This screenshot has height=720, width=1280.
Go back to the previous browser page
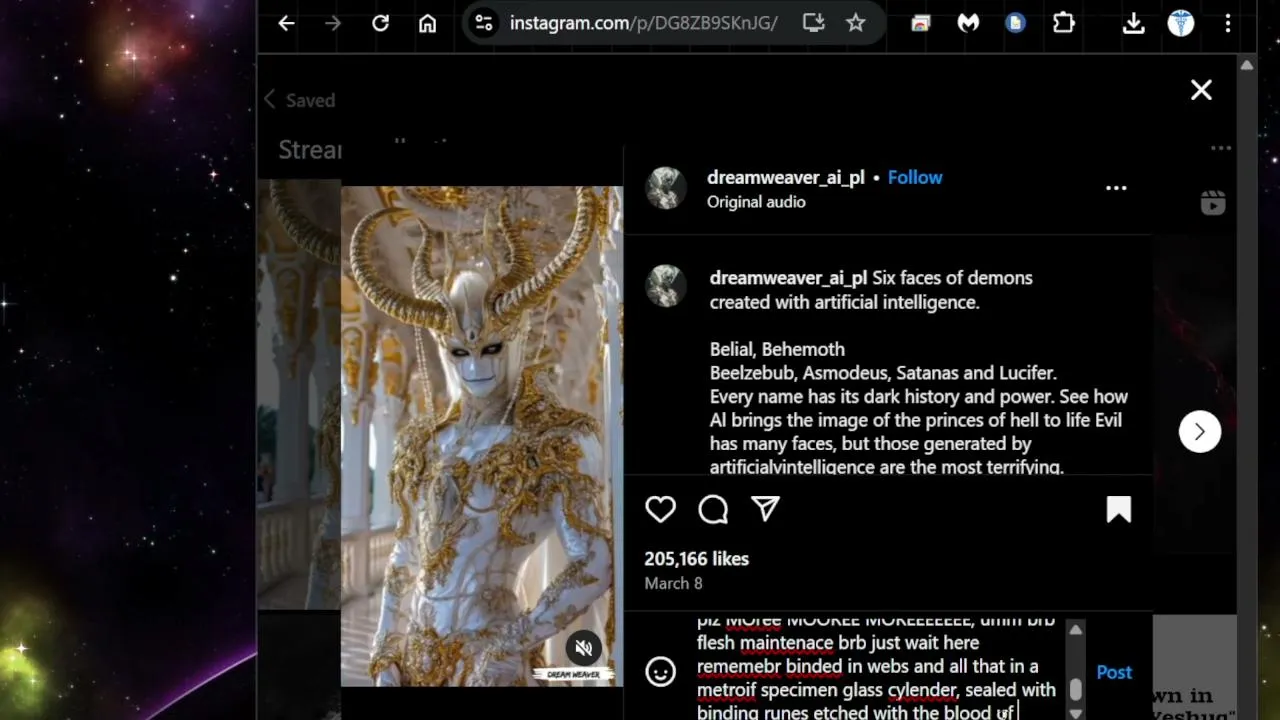click(287, 24)
